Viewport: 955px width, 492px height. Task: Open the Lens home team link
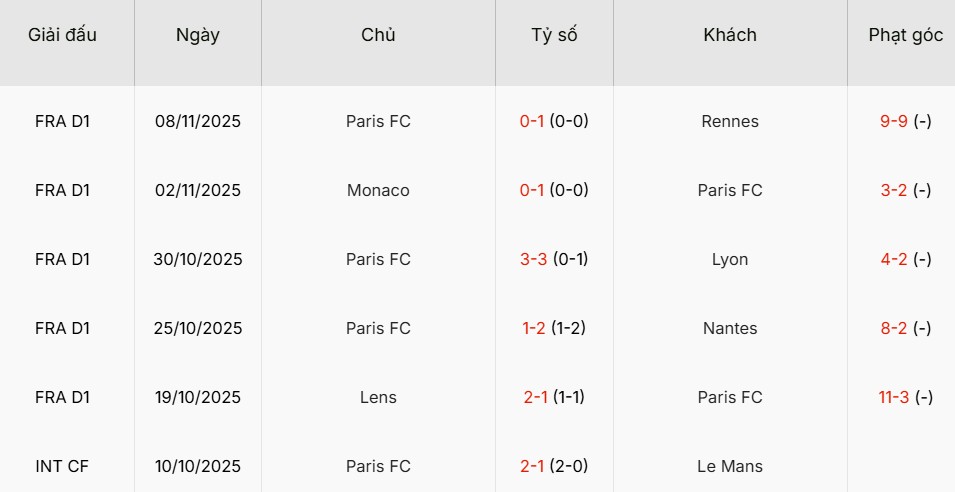pyautogui.click(x=378, y=398)
